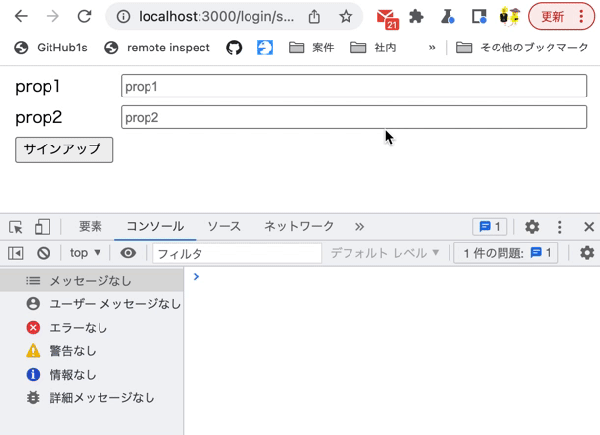Open the blue square bookmark icon

[x=265, y=48]
